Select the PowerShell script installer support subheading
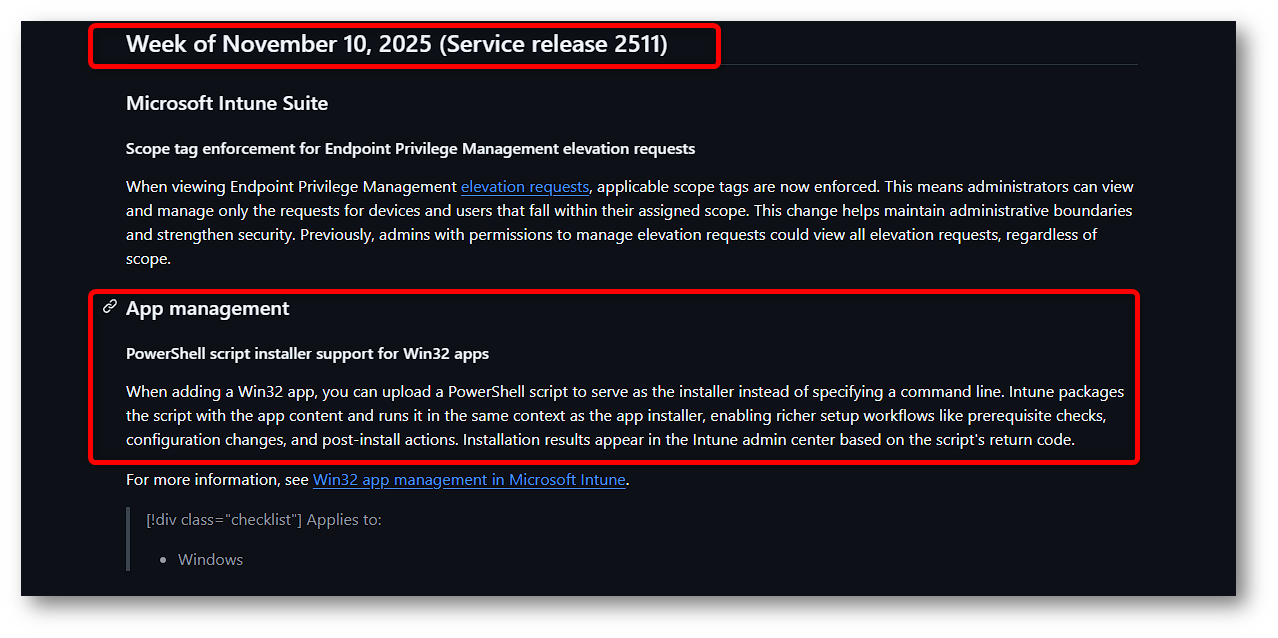1278x638 pixels. click(x=307, y=354)
